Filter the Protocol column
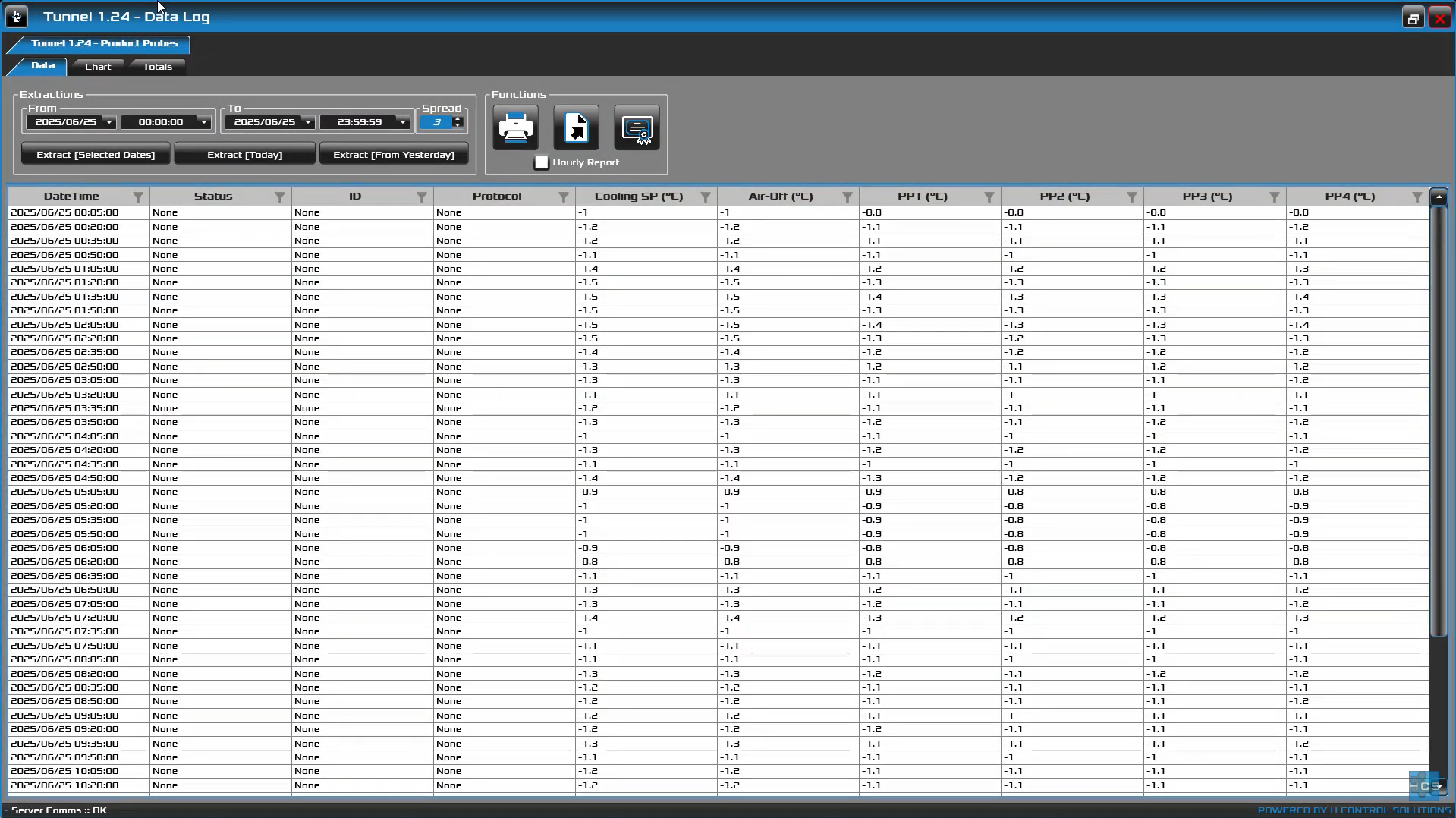 [x=564, y=197]
